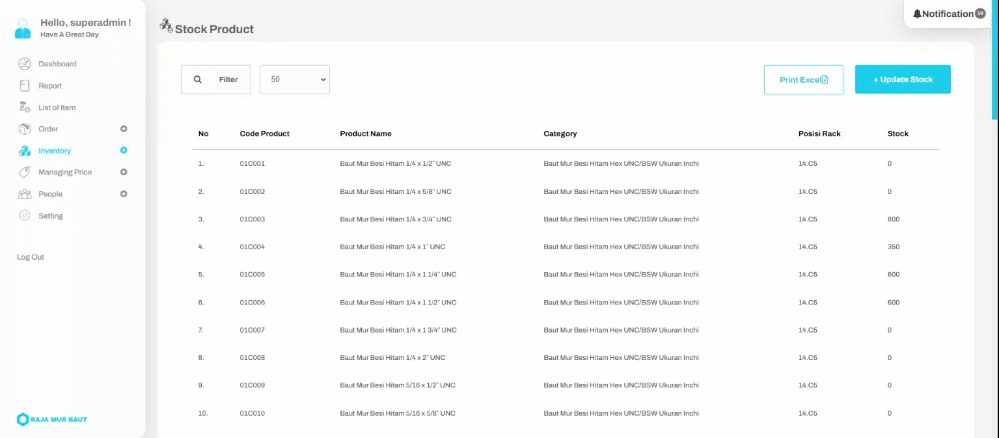Expand the Inventory submenu indicator

(124, 151)
